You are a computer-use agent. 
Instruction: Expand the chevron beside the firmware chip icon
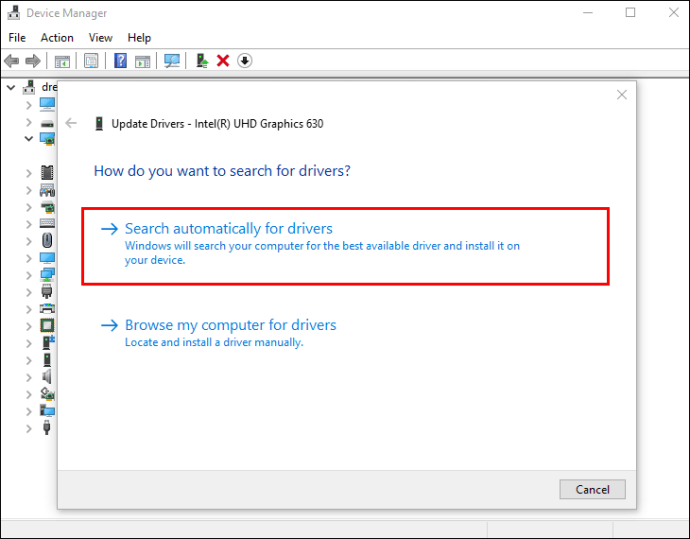point(29,173)
